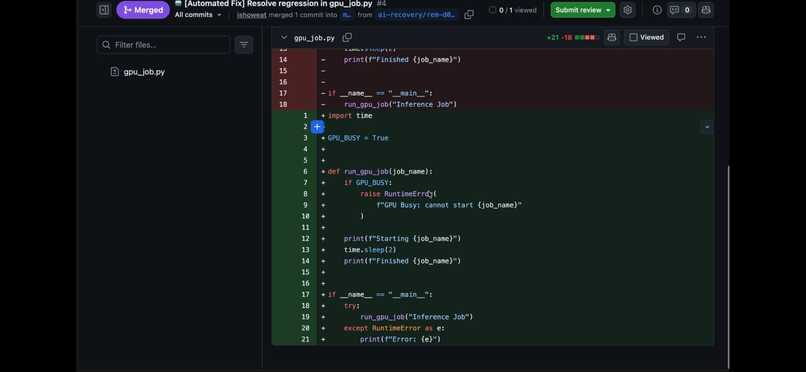Click the purple Merged status badge
The height and width of the screenshot is (372, 806).
click(143, 10)
